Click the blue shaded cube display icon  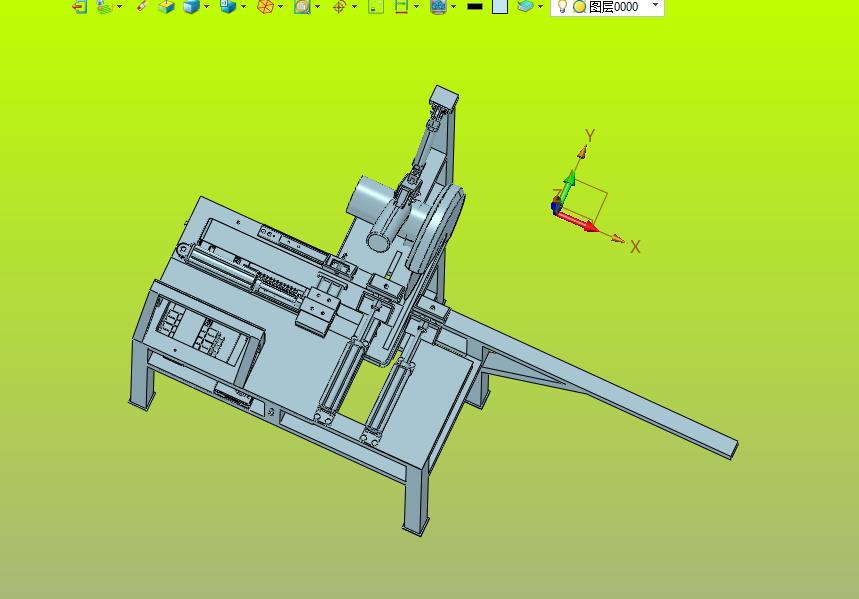pos(191,7)
